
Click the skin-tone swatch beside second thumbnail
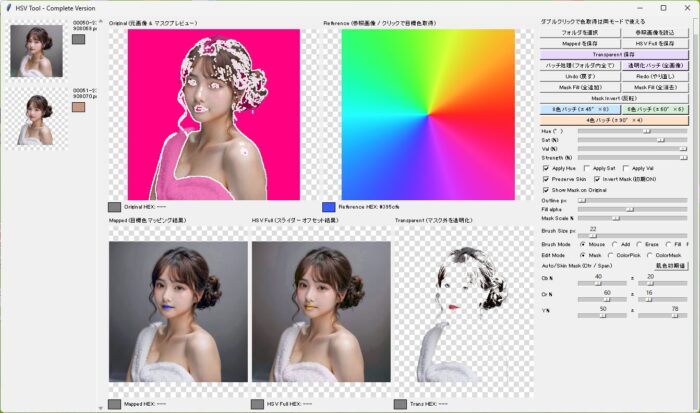click(78, 107)
